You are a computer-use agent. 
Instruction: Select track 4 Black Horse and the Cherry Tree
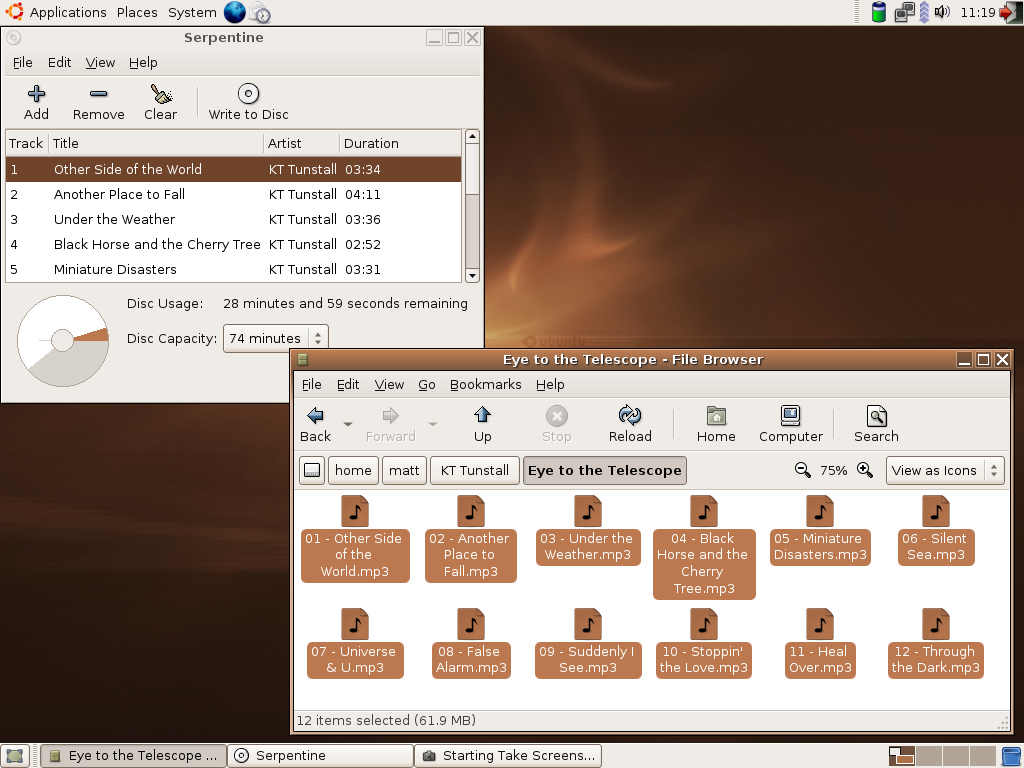pyautogui.click(x=233, y=244)
